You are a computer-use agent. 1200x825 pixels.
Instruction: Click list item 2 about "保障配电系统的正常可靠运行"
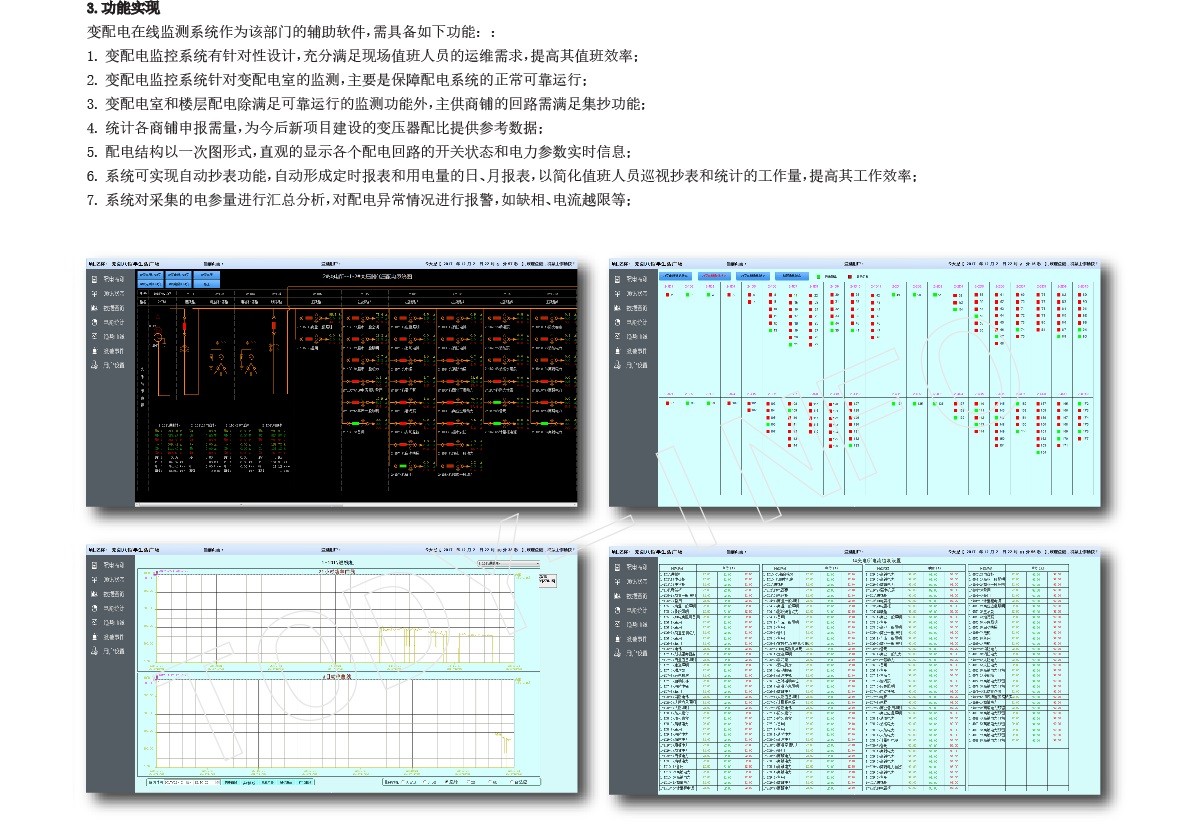(338, 80)
